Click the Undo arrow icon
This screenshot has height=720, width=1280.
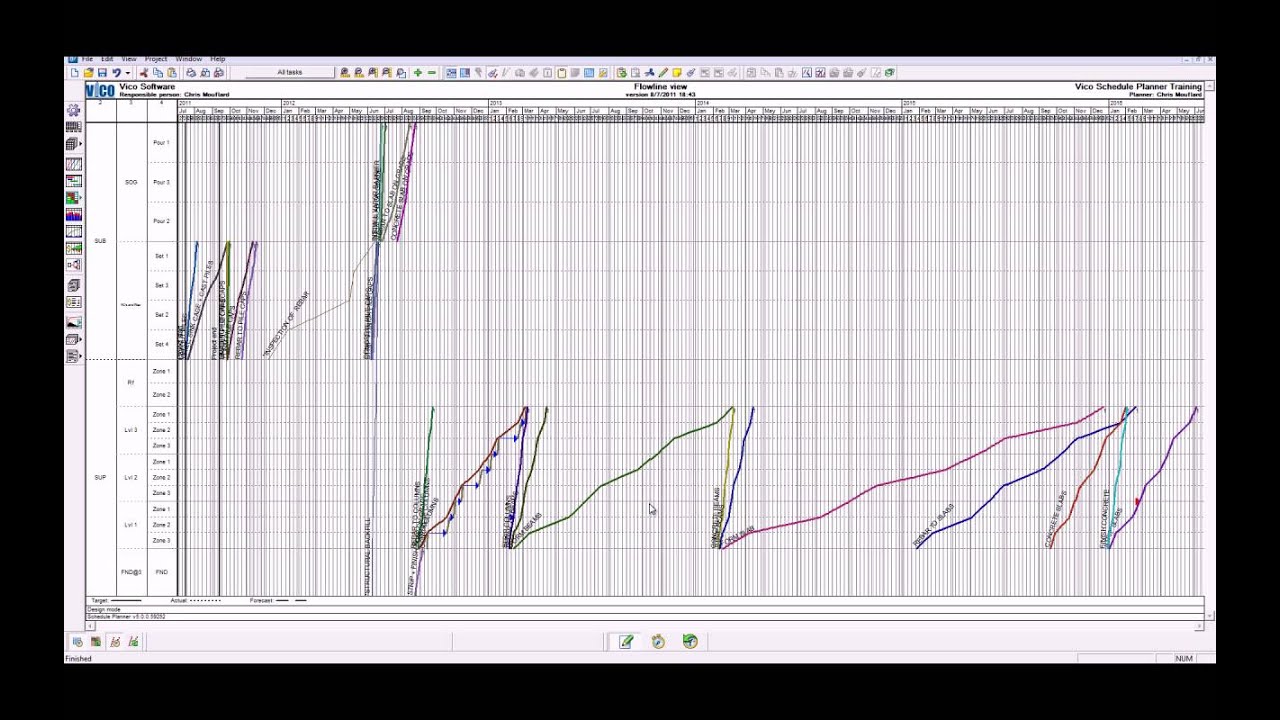tap(116, 72)
